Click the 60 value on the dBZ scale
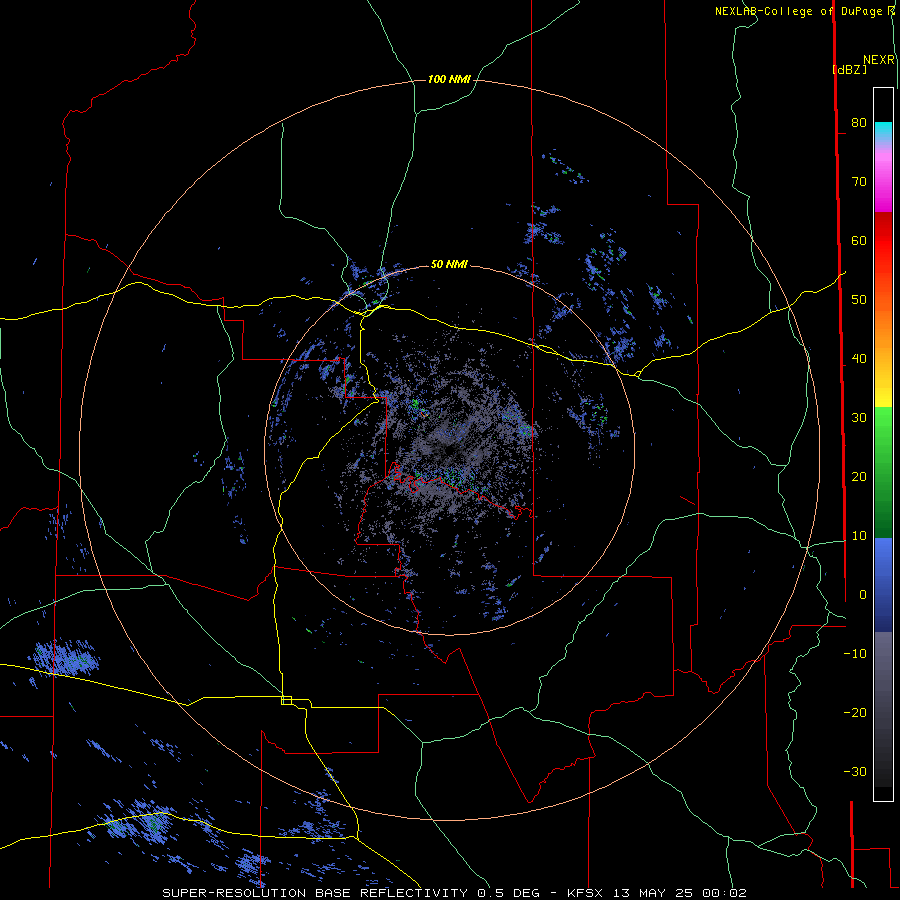 coord(859,240)
